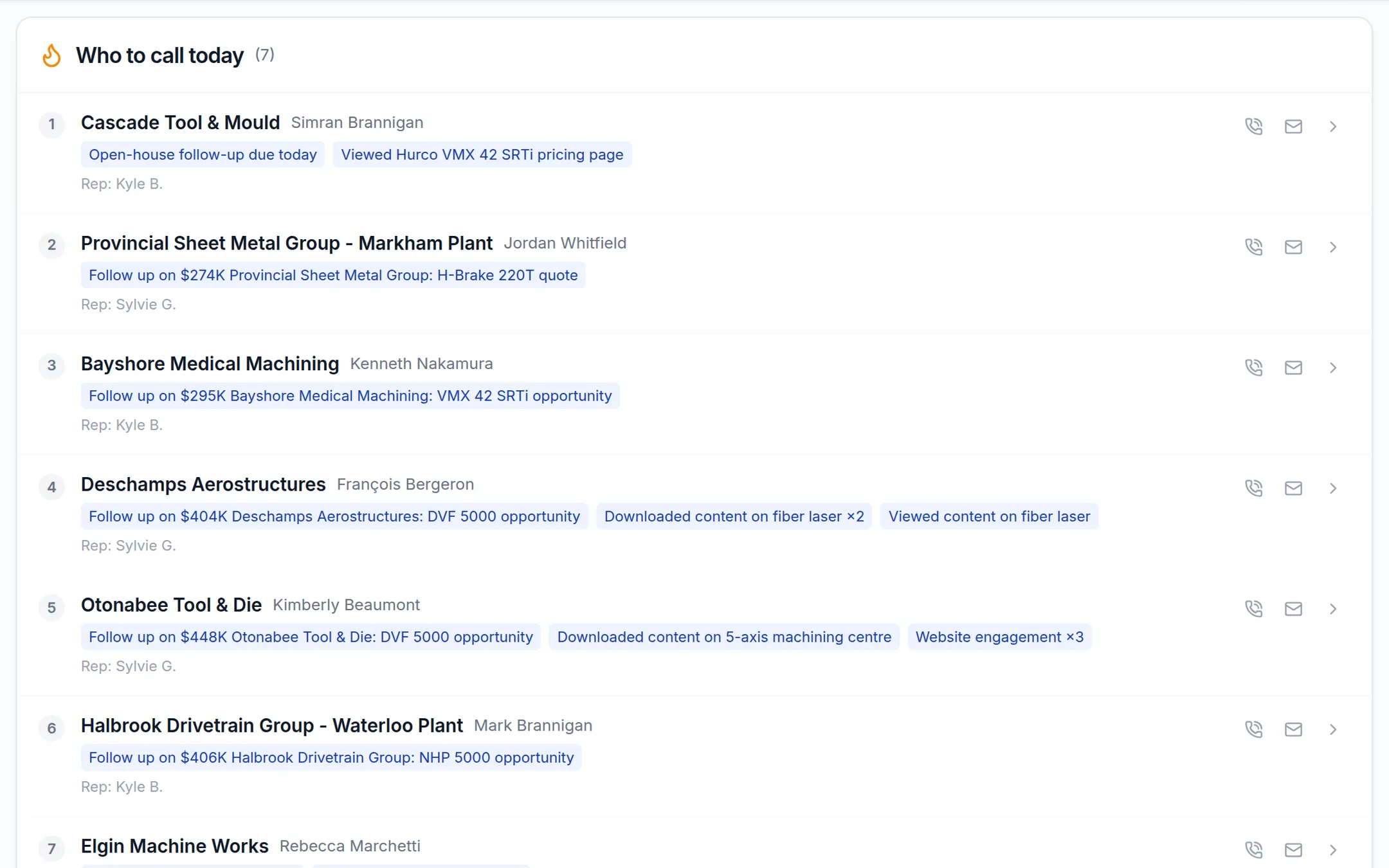This screenshot has width=1389, height=868.
Task: Click rank badge 1 for Cascade Tool & Mould
Action: (x=51, y=124)
